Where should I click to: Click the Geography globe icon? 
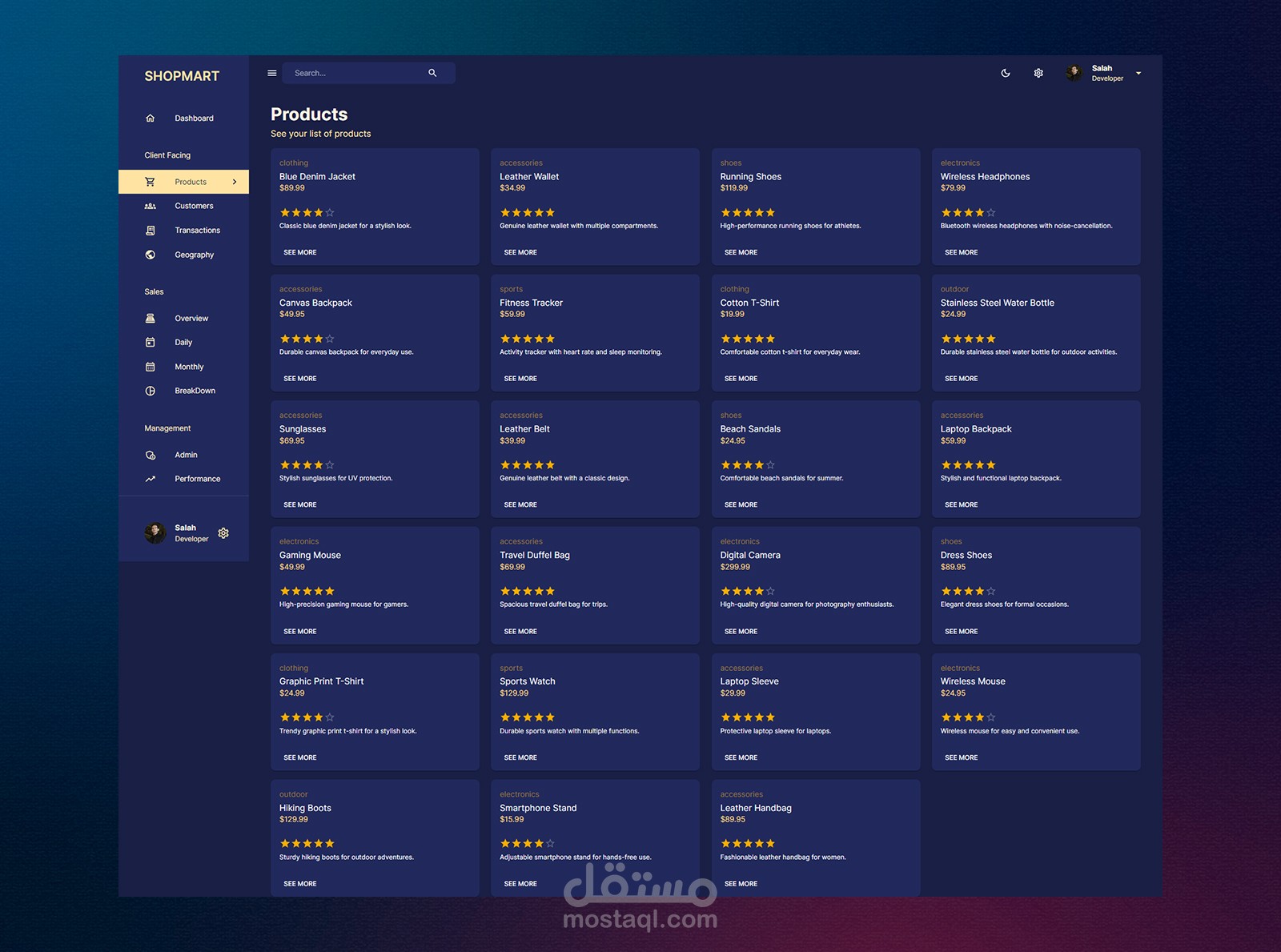pyautogui.click(x=151, y=255)
